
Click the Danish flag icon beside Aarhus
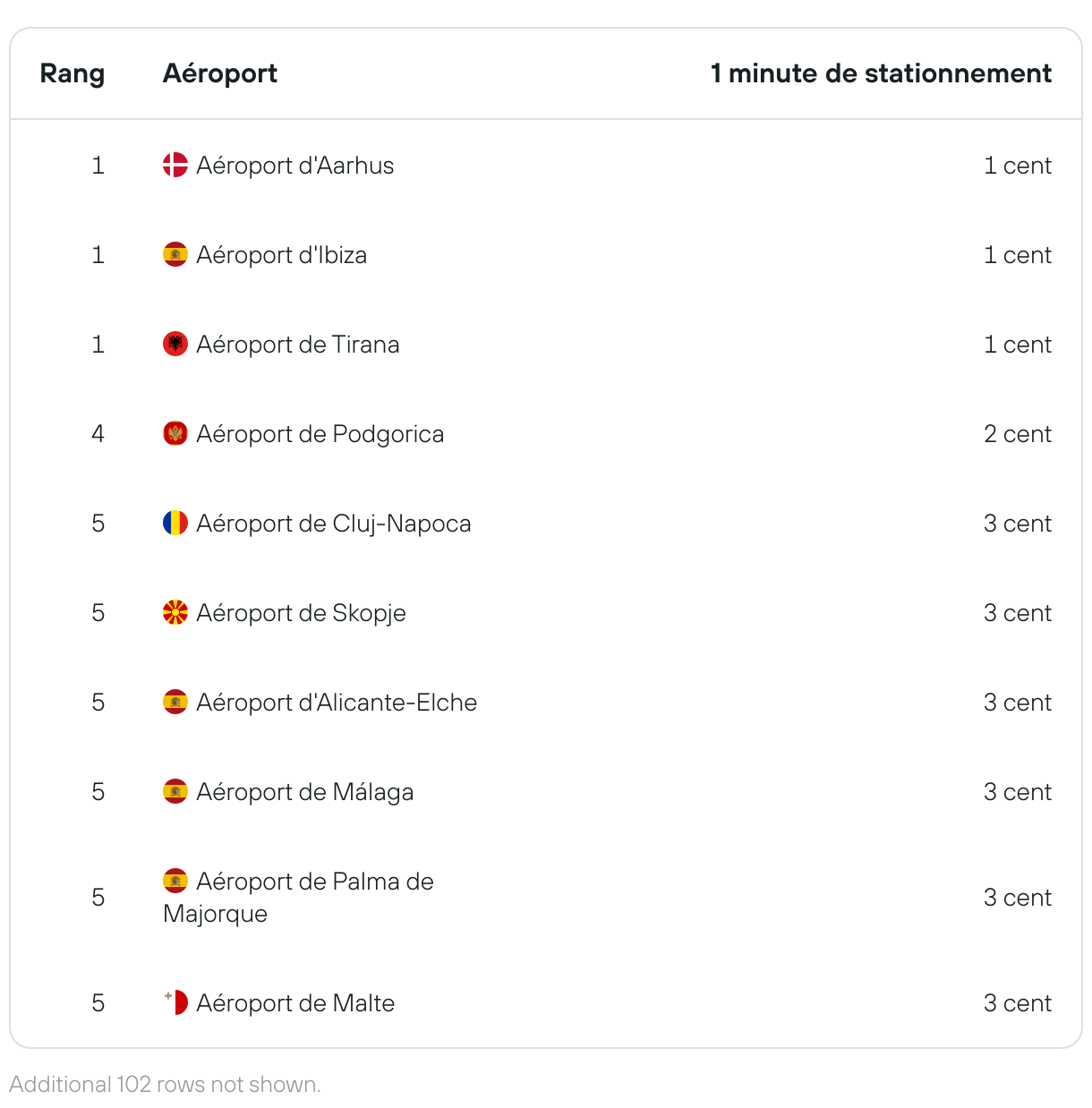click(x=175, y=165)
